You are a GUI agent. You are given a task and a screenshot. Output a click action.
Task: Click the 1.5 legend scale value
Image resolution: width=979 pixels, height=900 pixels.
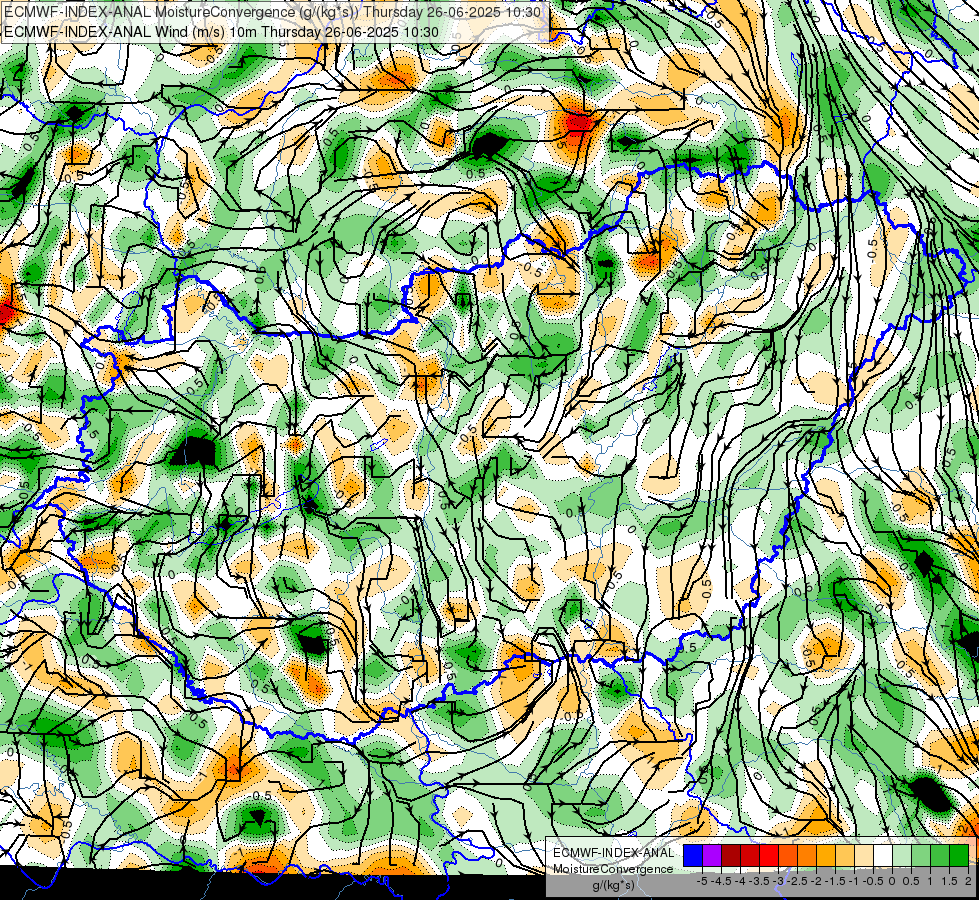click(x=949, y=881)
